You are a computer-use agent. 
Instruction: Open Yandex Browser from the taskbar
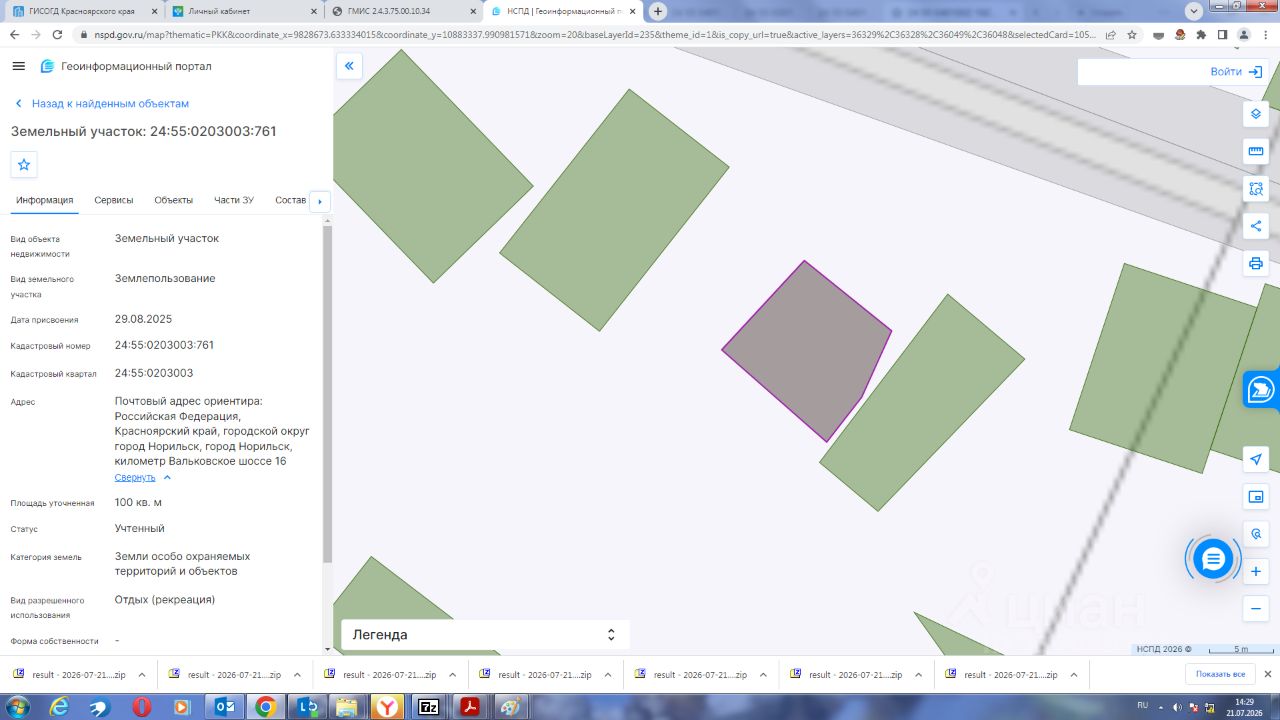tap(387, 707)
